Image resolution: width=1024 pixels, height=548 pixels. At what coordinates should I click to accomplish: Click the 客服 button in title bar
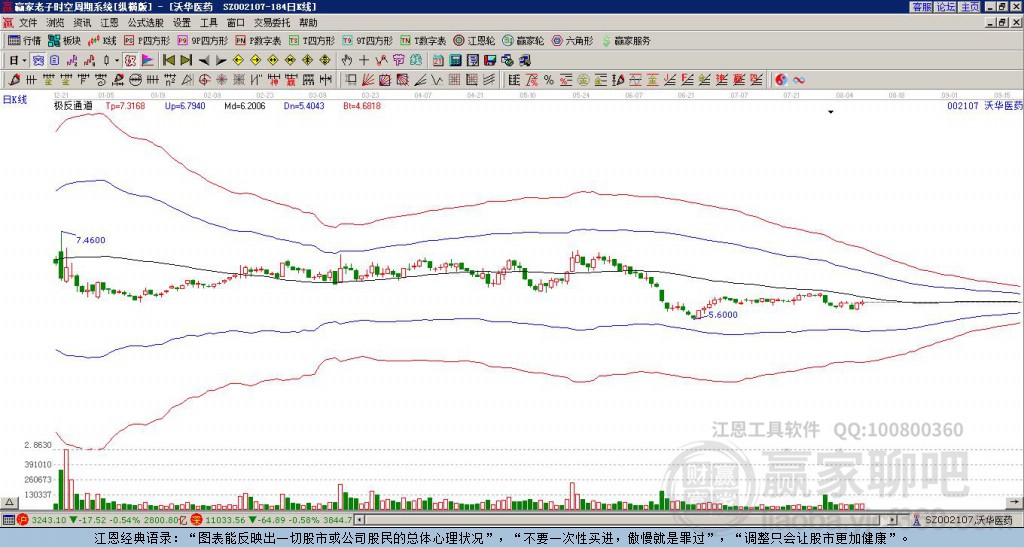coord(921,7)
